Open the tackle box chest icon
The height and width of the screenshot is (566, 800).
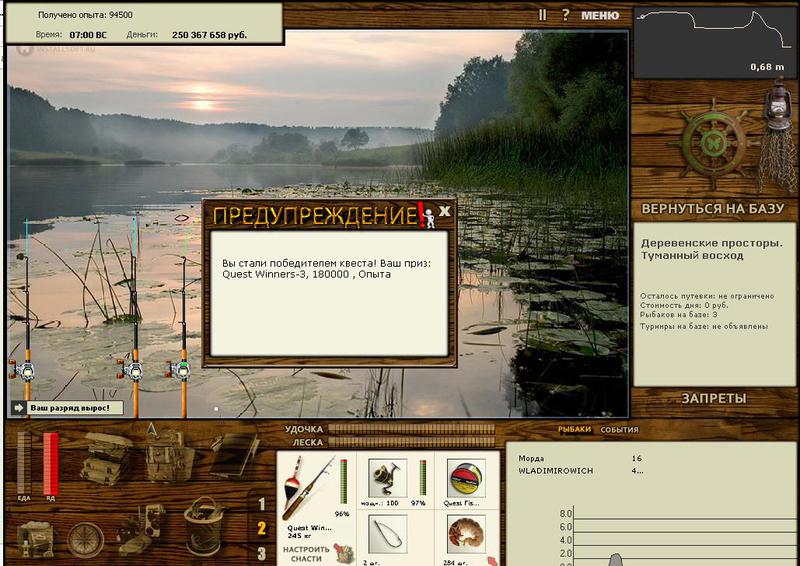(x=106, y=458)
